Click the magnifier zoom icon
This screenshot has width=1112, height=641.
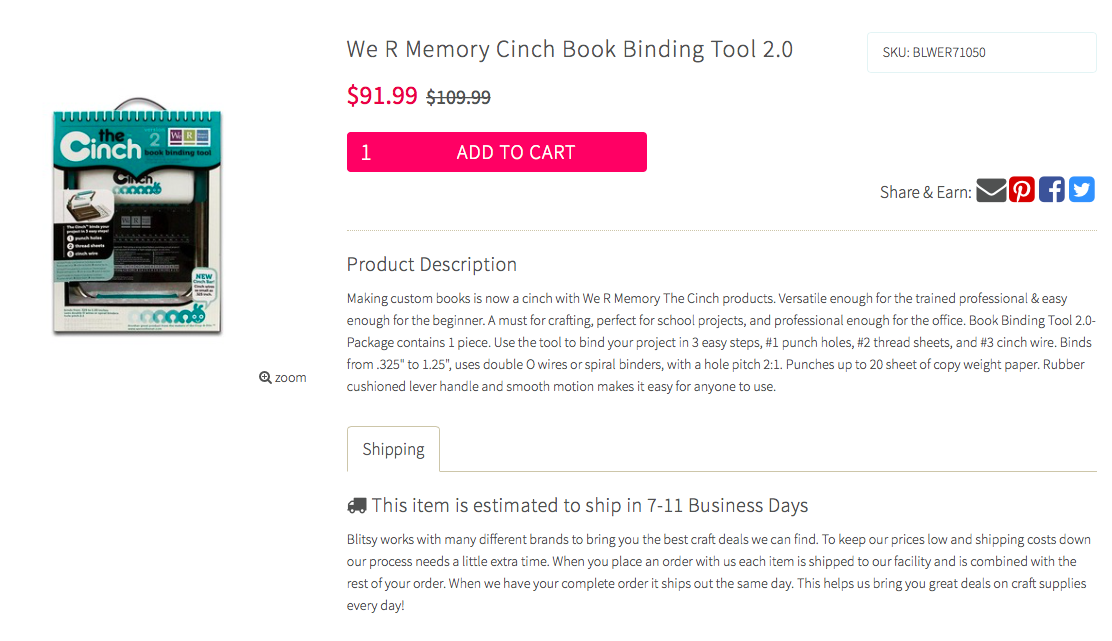pyautogui.click(x=265, y=377)
